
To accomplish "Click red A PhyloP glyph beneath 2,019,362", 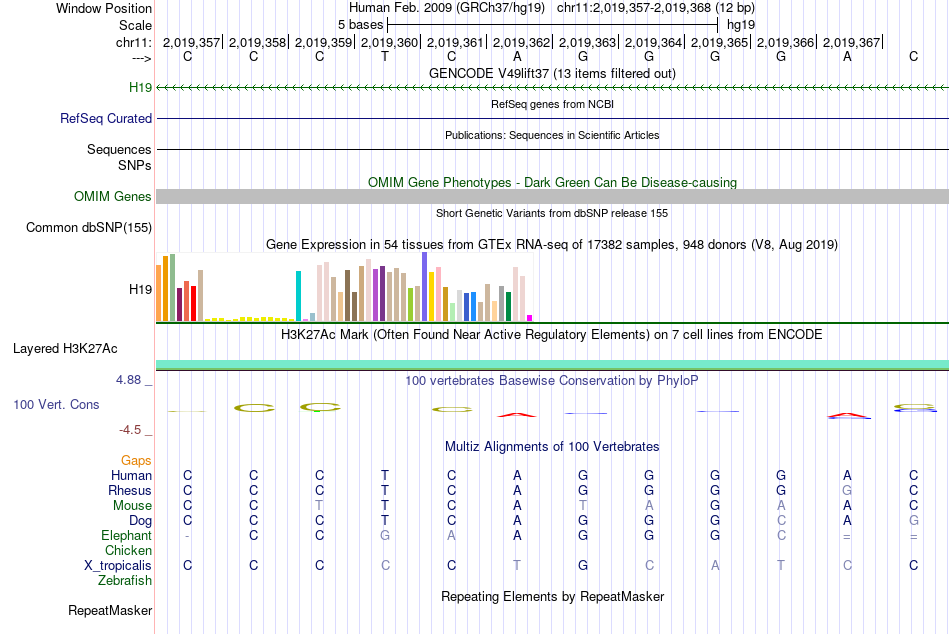I will coord(517,415).
